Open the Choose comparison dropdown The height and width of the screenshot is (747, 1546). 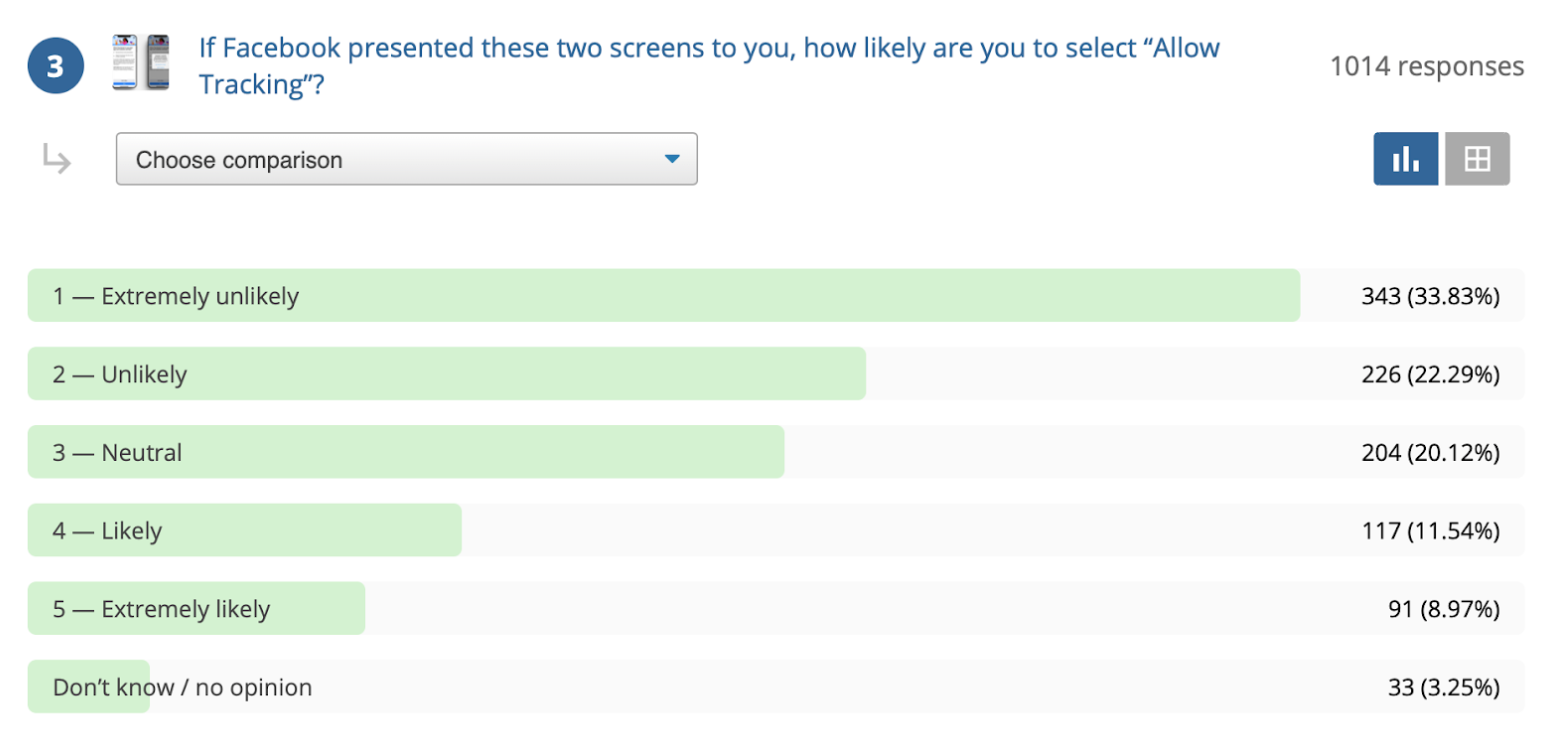click(406, 159)
